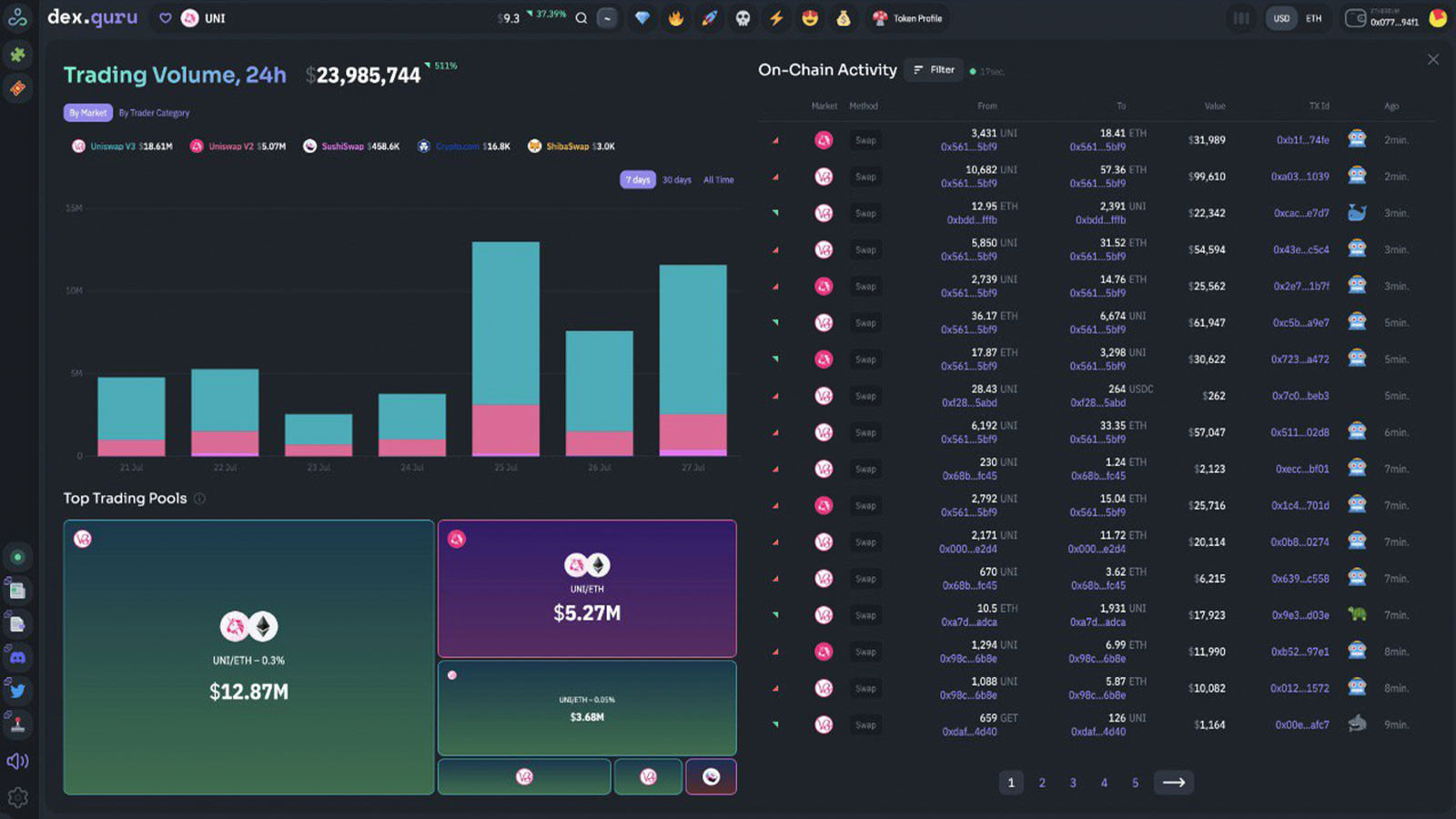Open the connected wallet 0x077...94f1

click(x=1382, y=18)
